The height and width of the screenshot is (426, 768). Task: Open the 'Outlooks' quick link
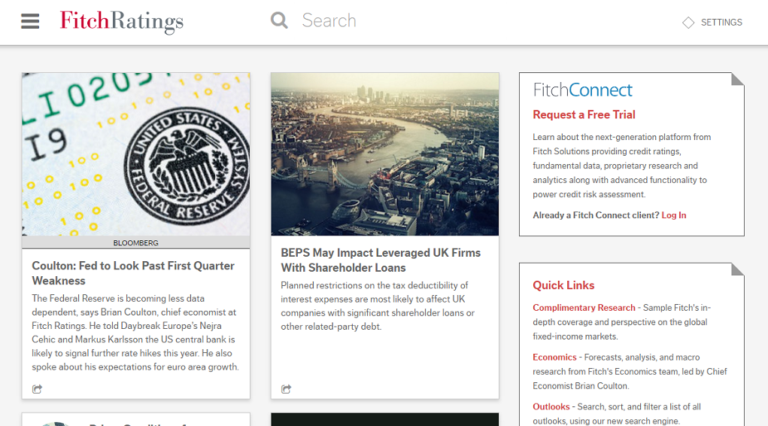[x=551, y=406]
